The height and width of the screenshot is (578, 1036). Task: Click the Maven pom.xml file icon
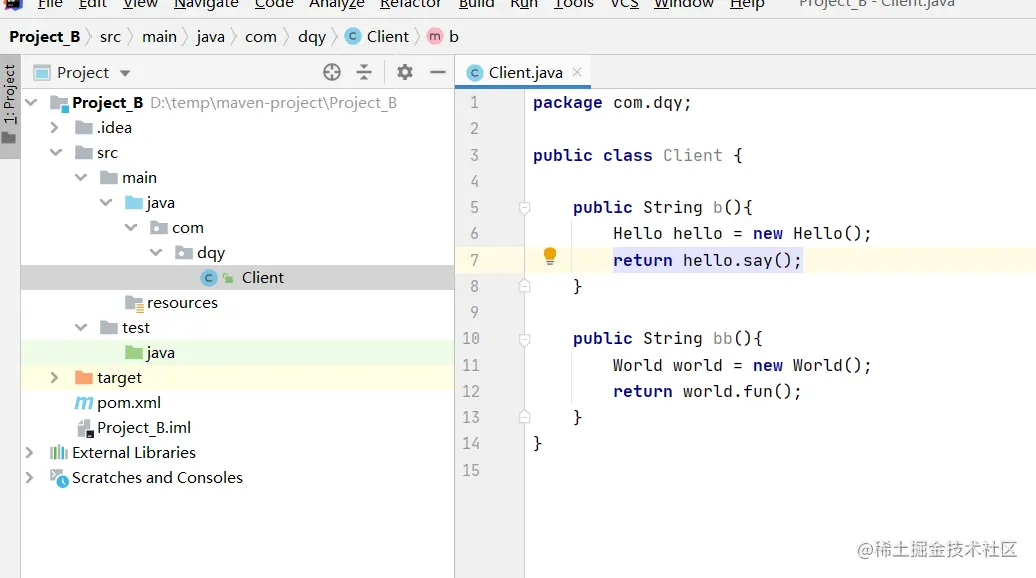[x=84, y=402]
